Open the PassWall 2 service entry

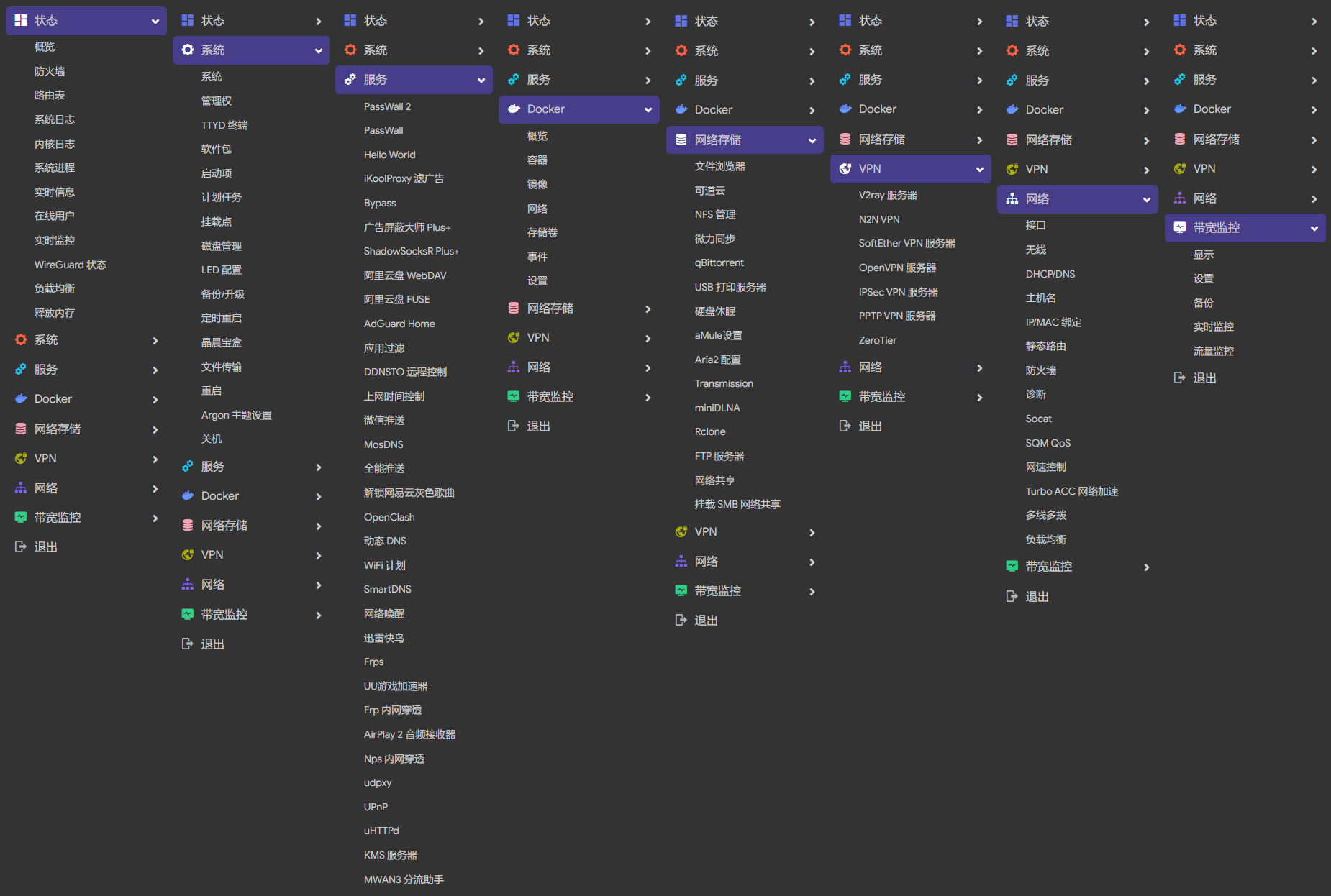coord(387,106)
